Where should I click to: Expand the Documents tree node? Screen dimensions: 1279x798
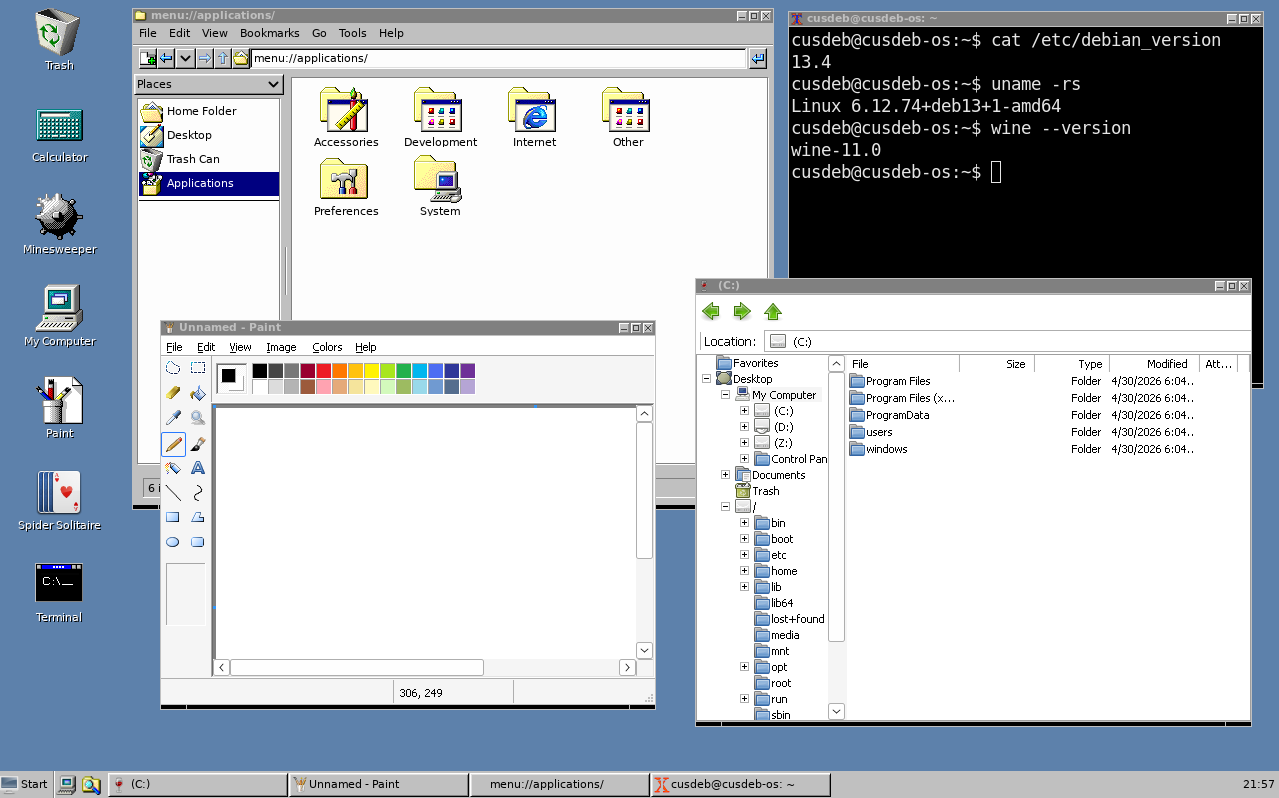point(726,475)
